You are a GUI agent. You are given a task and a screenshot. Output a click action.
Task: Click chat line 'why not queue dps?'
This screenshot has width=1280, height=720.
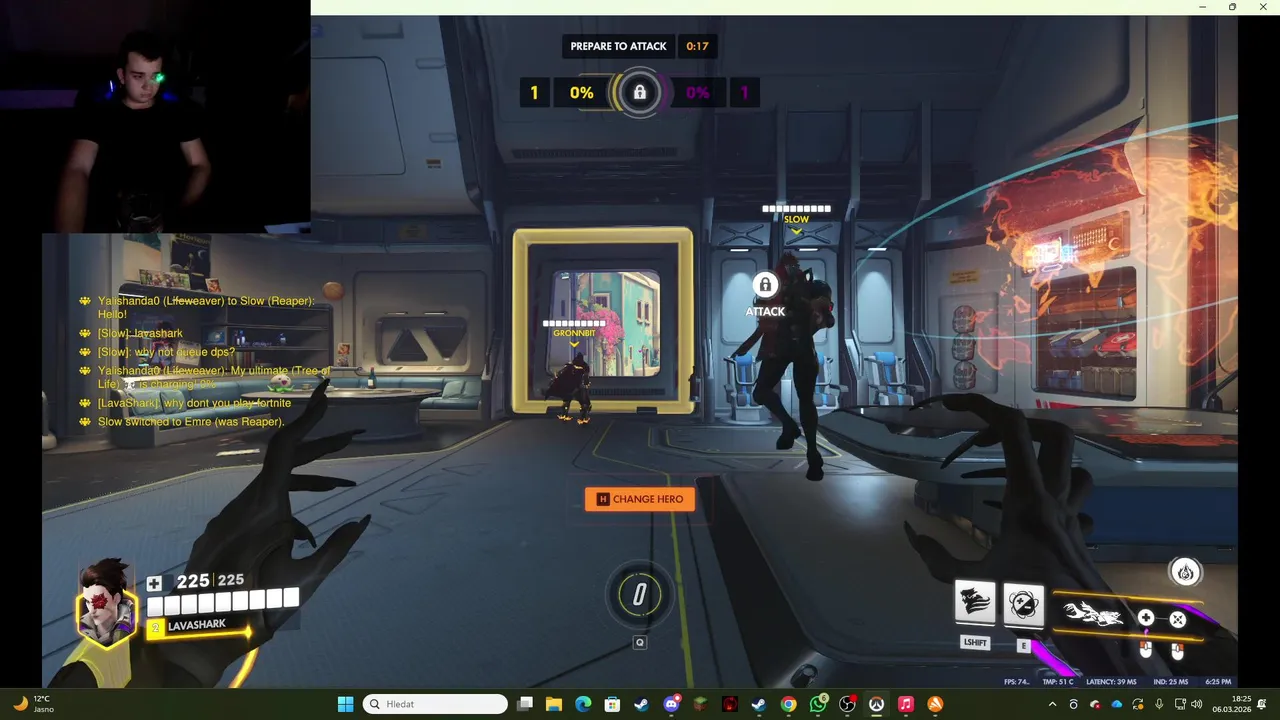coord(167,352)
